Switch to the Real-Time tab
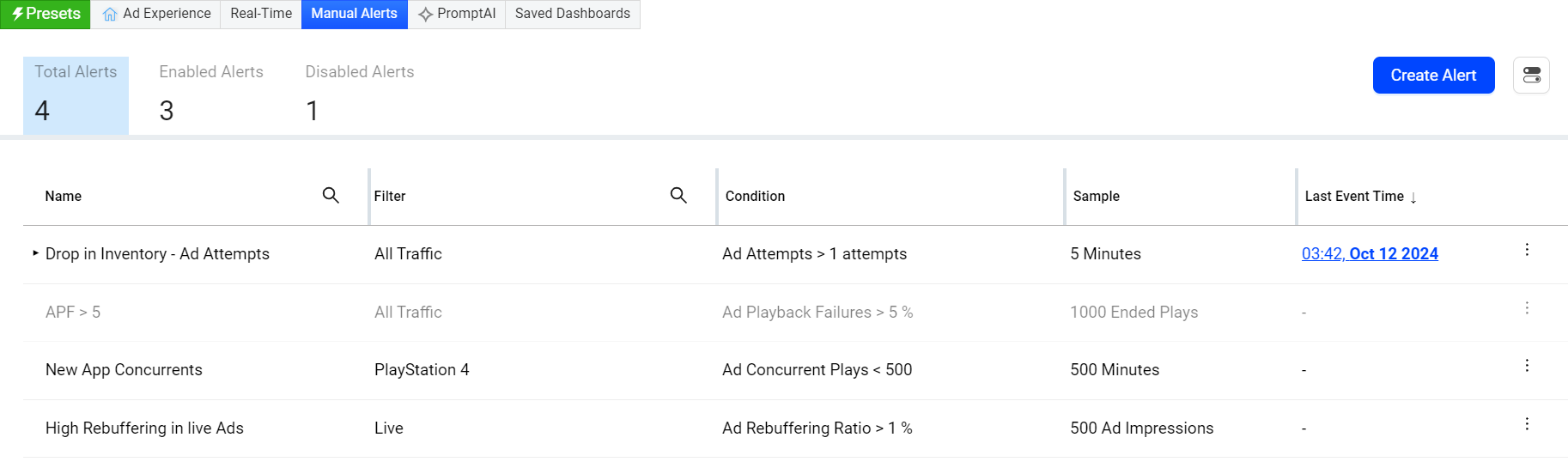The image size is (1568, 474). [x=261, y=14]
